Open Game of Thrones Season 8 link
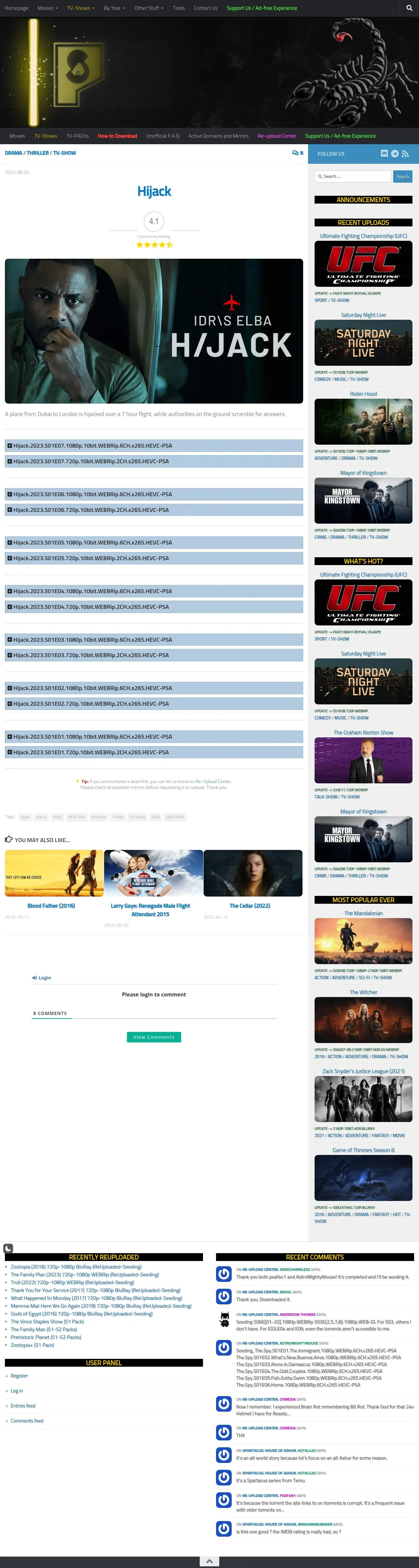419x1568 pixels. coord(364,1150)
